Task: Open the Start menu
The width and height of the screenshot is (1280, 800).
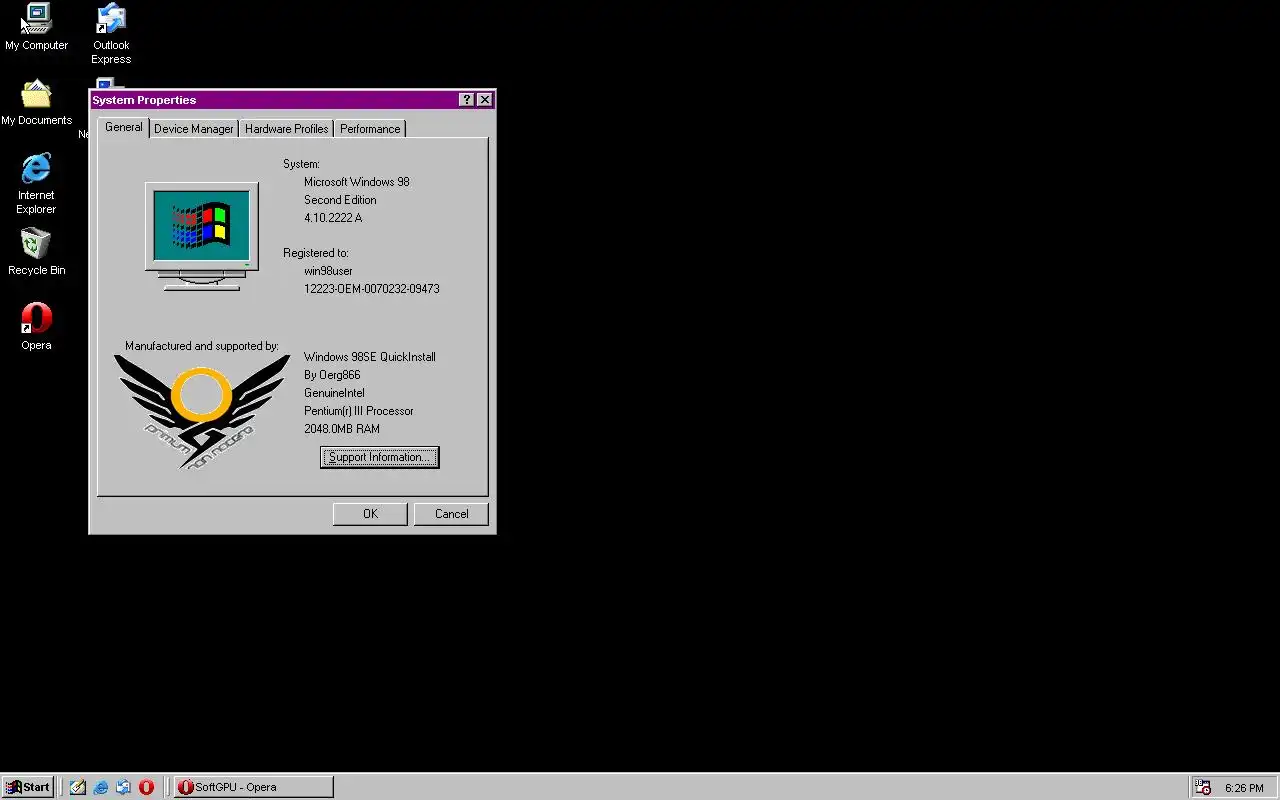Action: (28, 787)
